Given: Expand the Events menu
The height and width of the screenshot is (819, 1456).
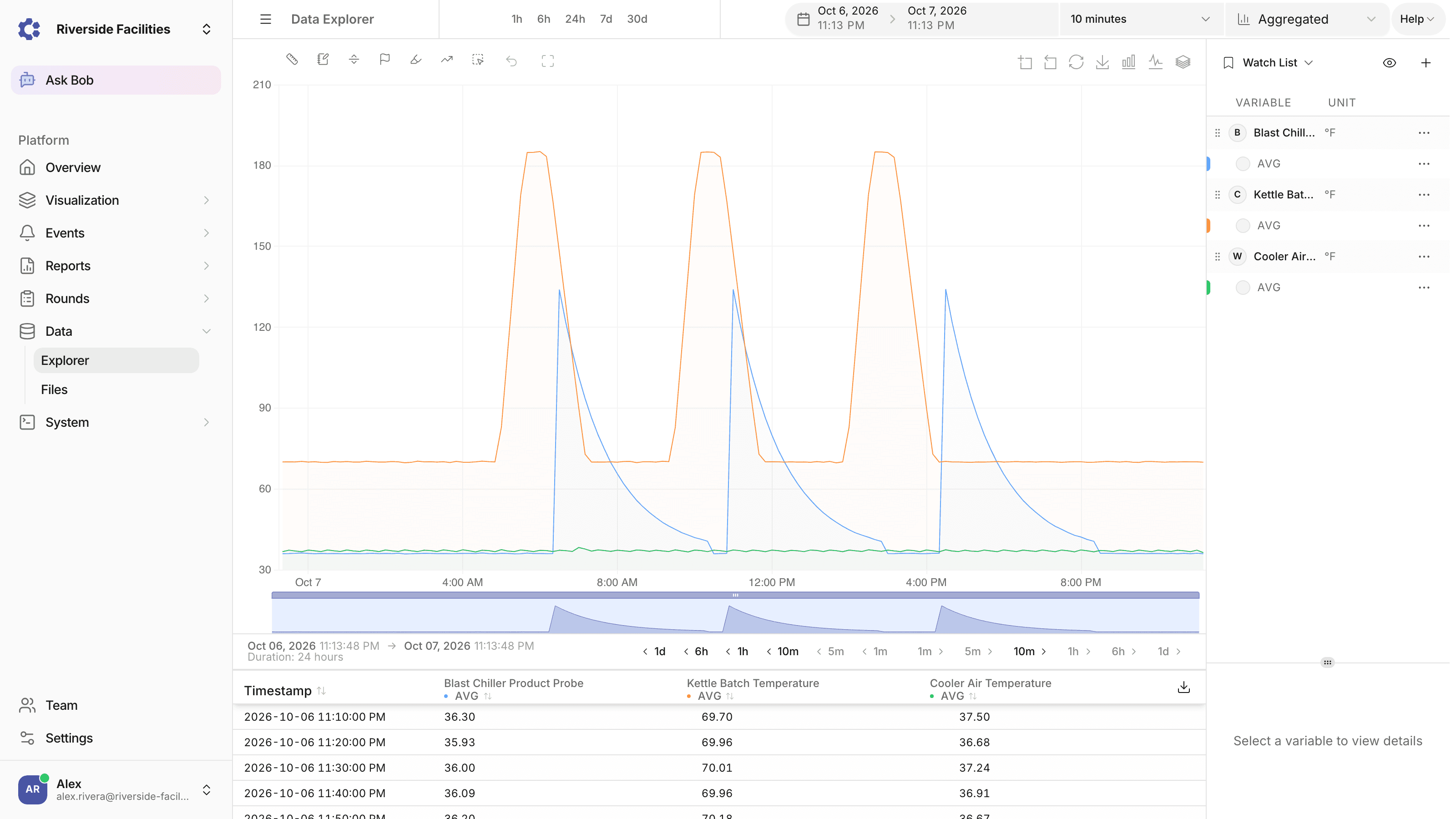Looking at the screenshot, I should pos(115,233).
